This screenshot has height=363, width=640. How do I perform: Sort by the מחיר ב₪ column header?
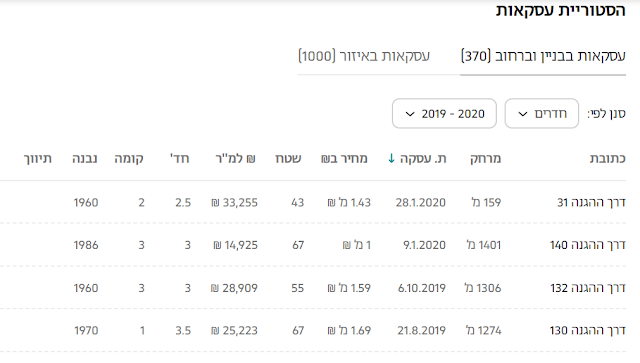click(344, 158)
